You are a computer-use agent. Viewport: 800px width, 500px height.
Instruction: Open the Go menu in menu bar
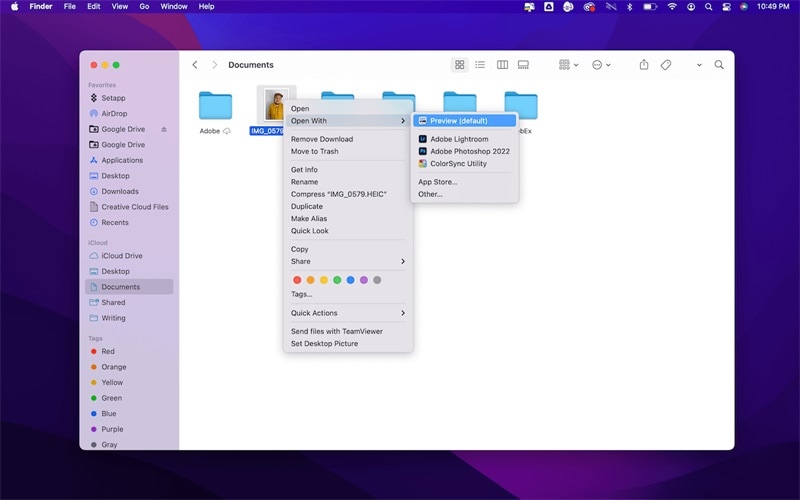[144, 7]
